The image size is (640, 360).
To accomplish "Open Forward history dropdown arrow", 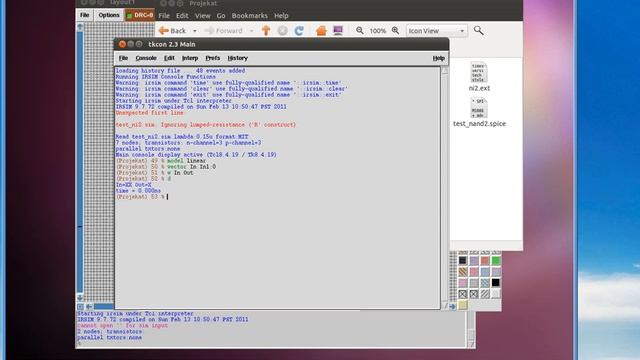I will click(x=251, y=31).
